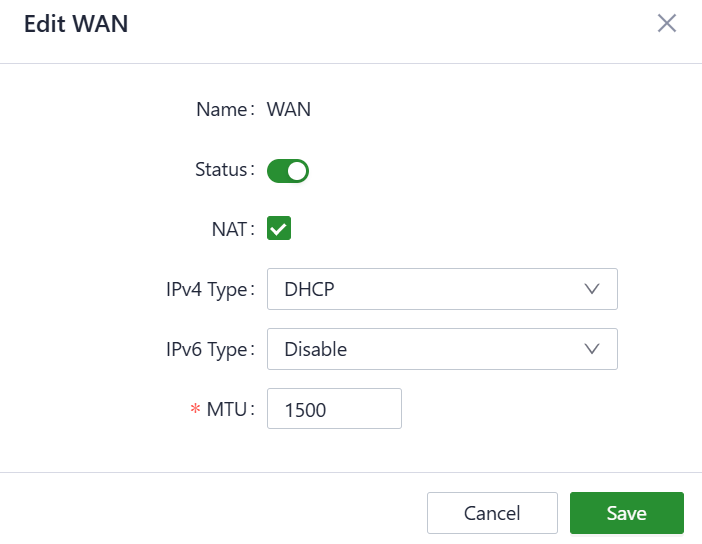Click the Status field label

[221, 170]
